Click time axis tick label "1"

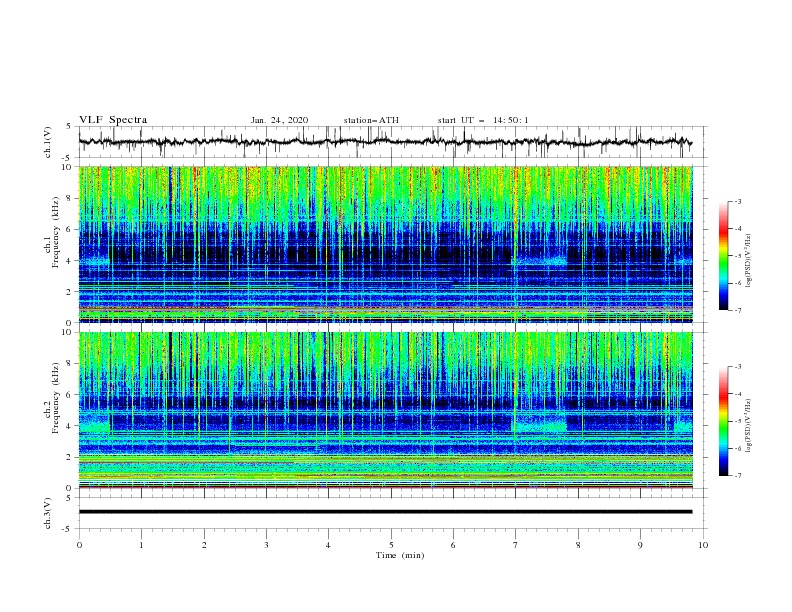coord(141,545)
